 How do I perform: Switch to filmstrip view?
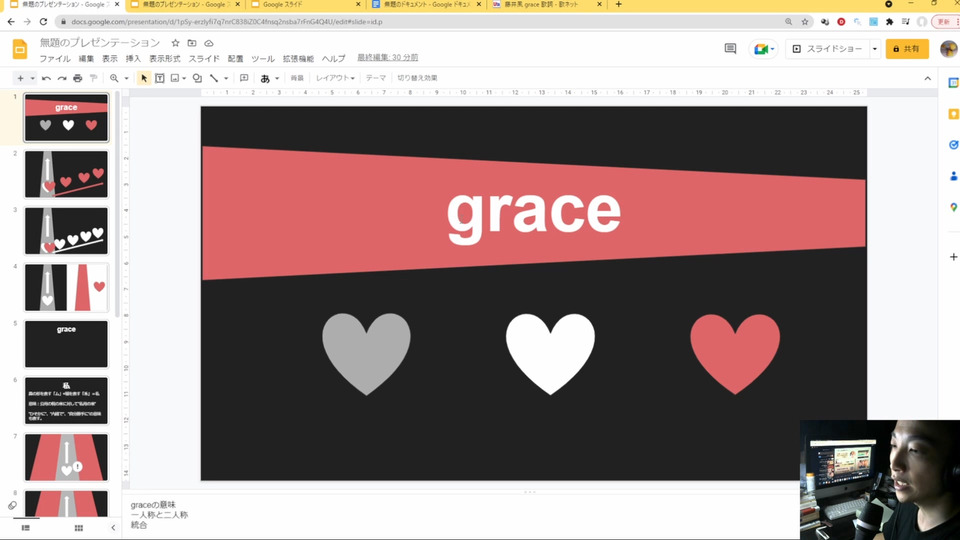click(26, 528)
